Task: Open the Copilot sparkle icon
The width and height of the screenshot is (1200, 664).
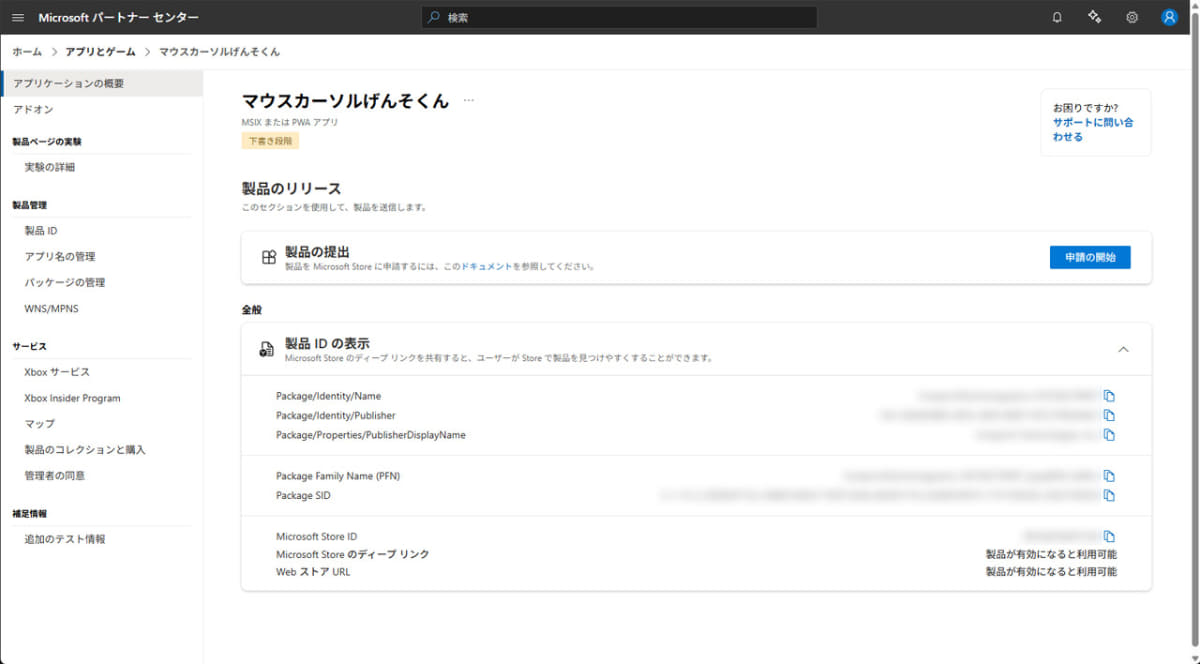Action: [1094, 17]
